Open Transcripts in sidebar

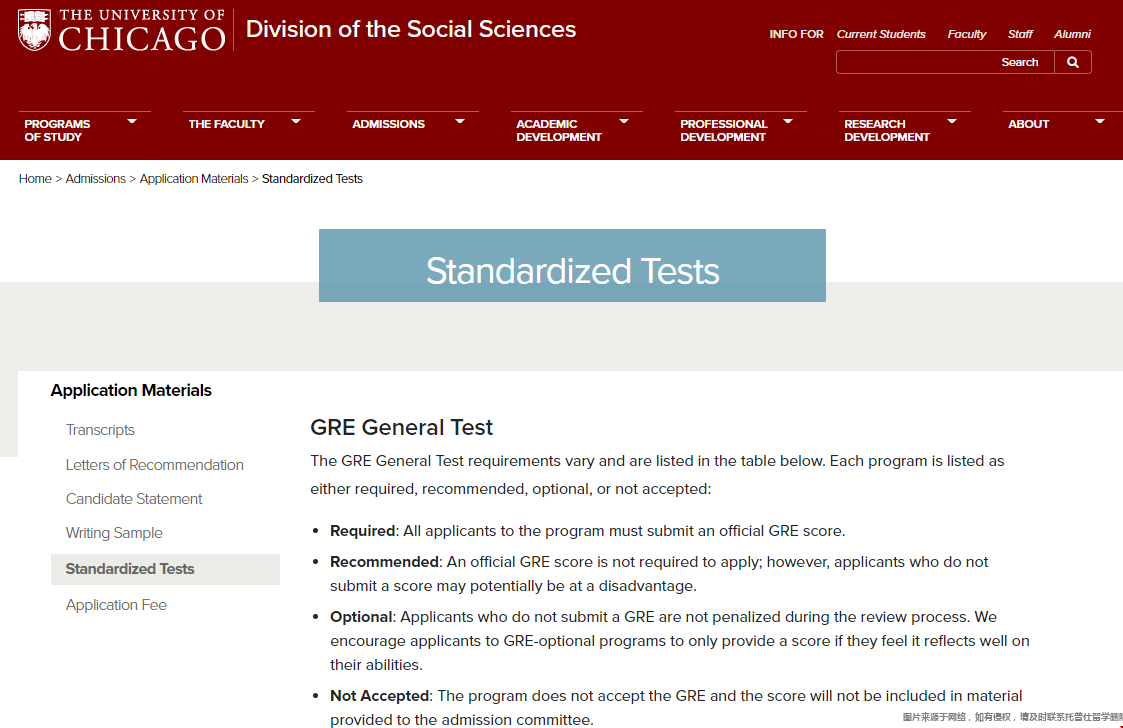100,430
